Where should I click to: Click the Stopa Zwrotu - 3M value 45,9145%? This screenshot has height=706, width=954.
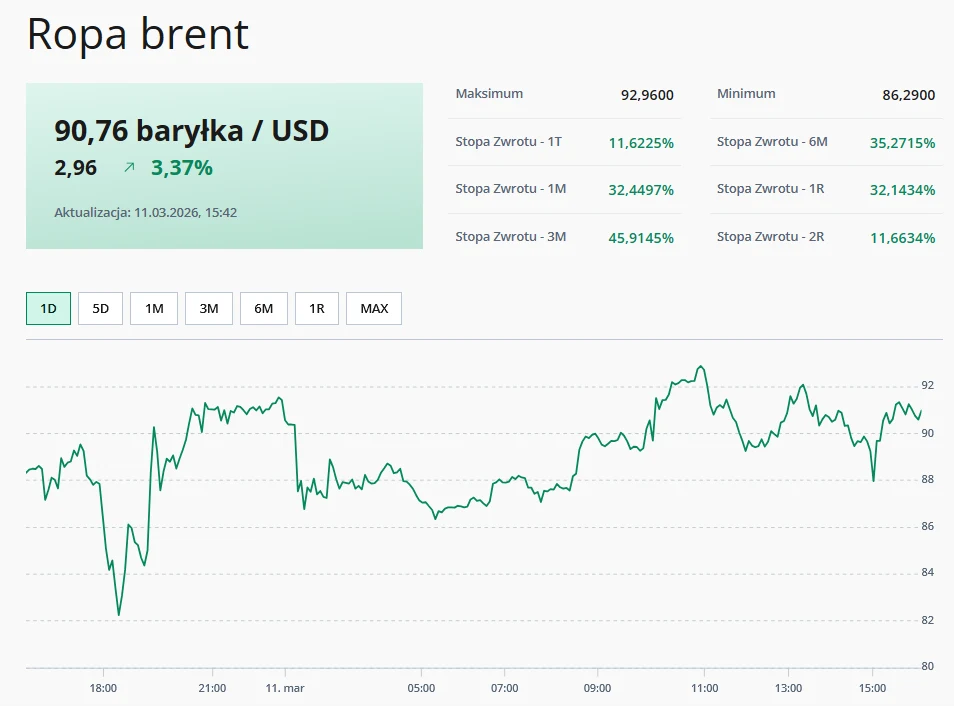tap(640, 237)
